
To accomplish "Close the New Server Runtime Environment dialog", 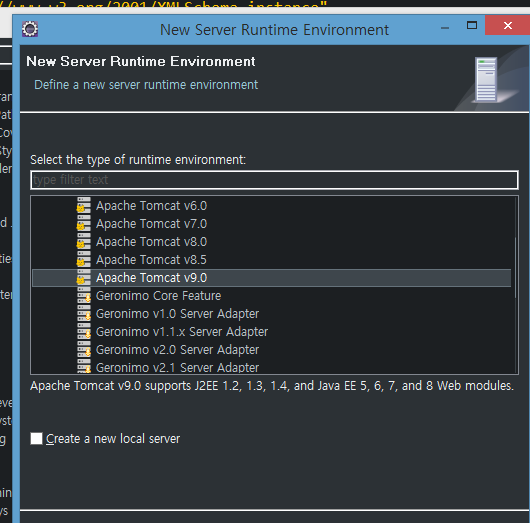I will (x=507, y=25).
